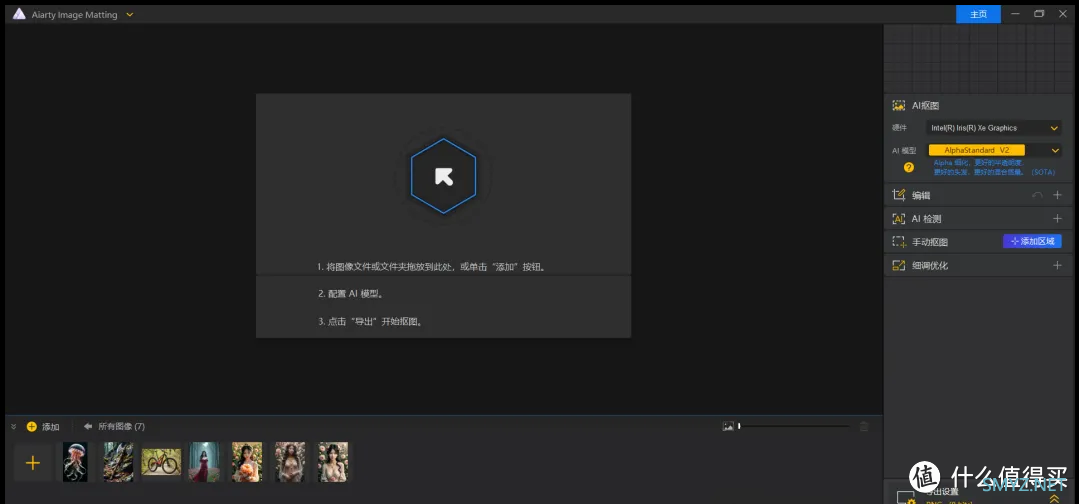1079x504 pixels.
Task: Click the AI 检测 icon
Action: point(898,219)
